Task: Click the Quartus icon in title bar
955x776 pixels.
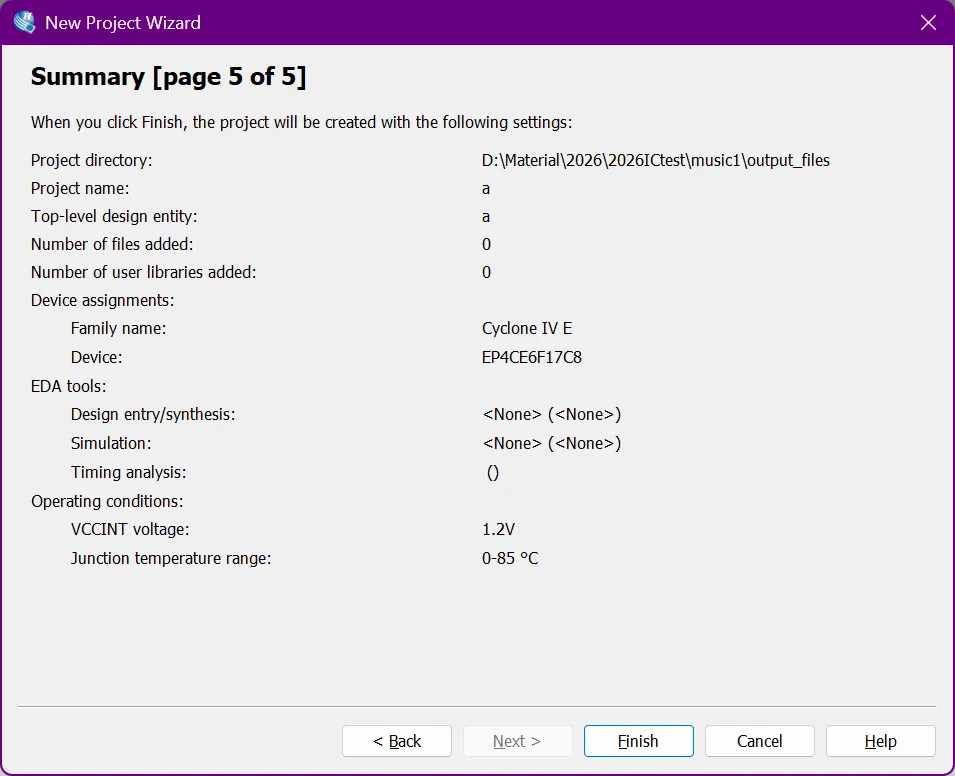Action: (24, 23)
